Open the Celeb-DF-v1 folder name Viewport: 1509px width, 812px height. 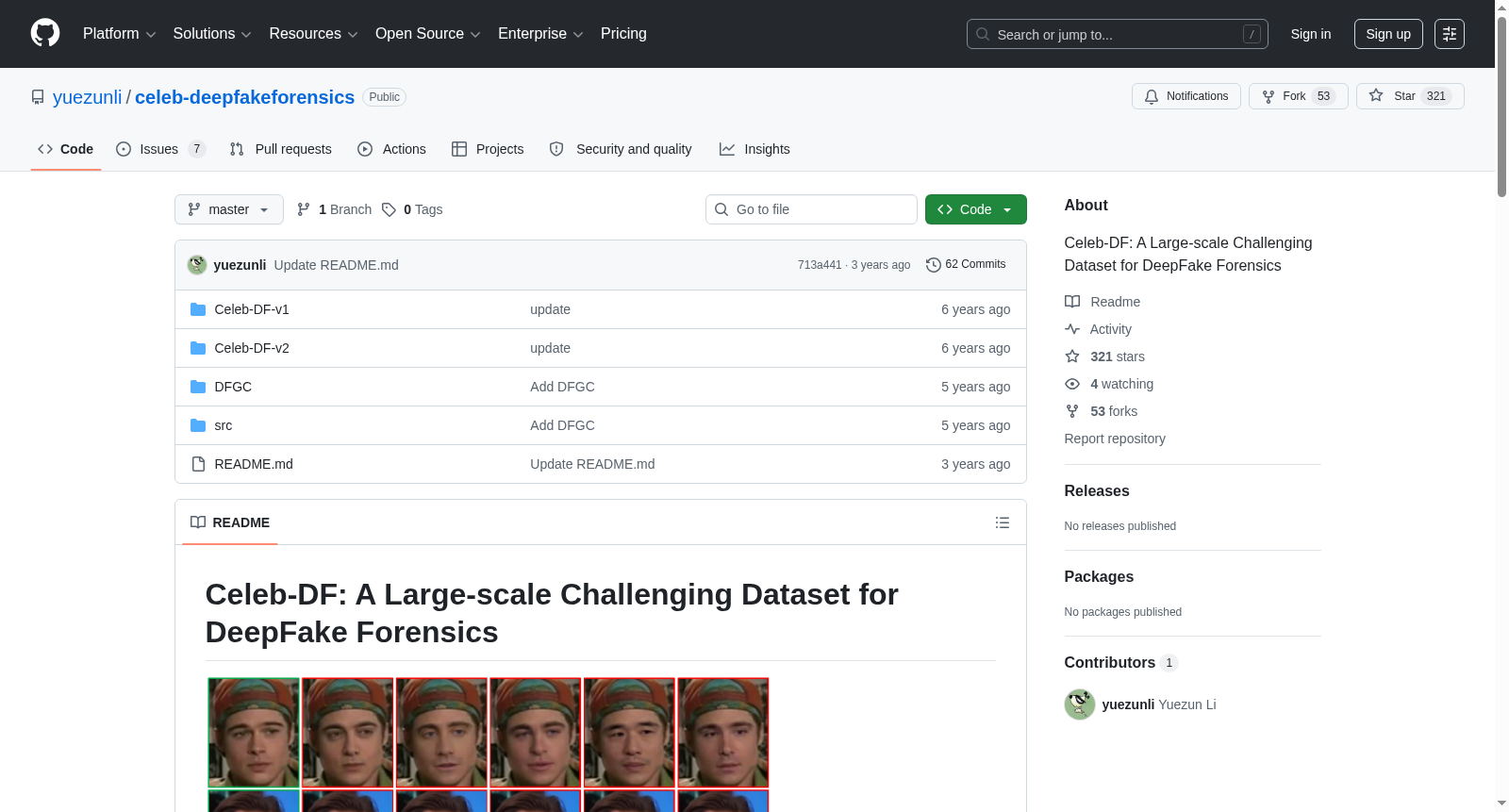(x=252, y=309)
